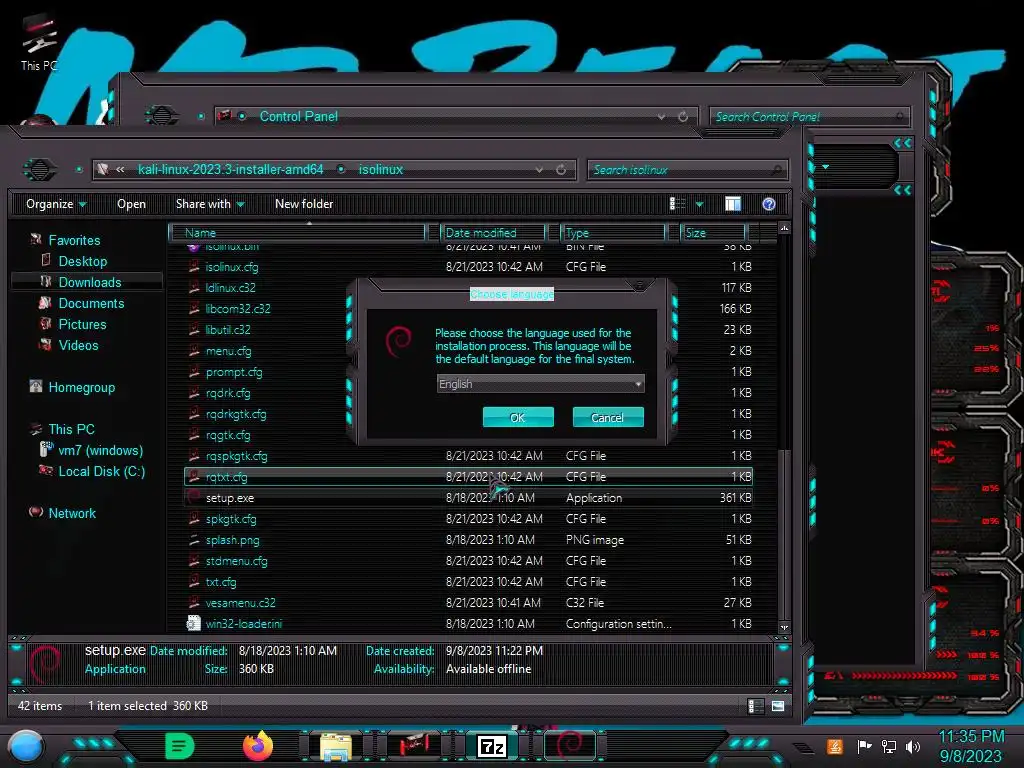Viewport: 1024px width, 768px height.
Task: Switch to large icons view status icon
Action: [x=777, y=706]
